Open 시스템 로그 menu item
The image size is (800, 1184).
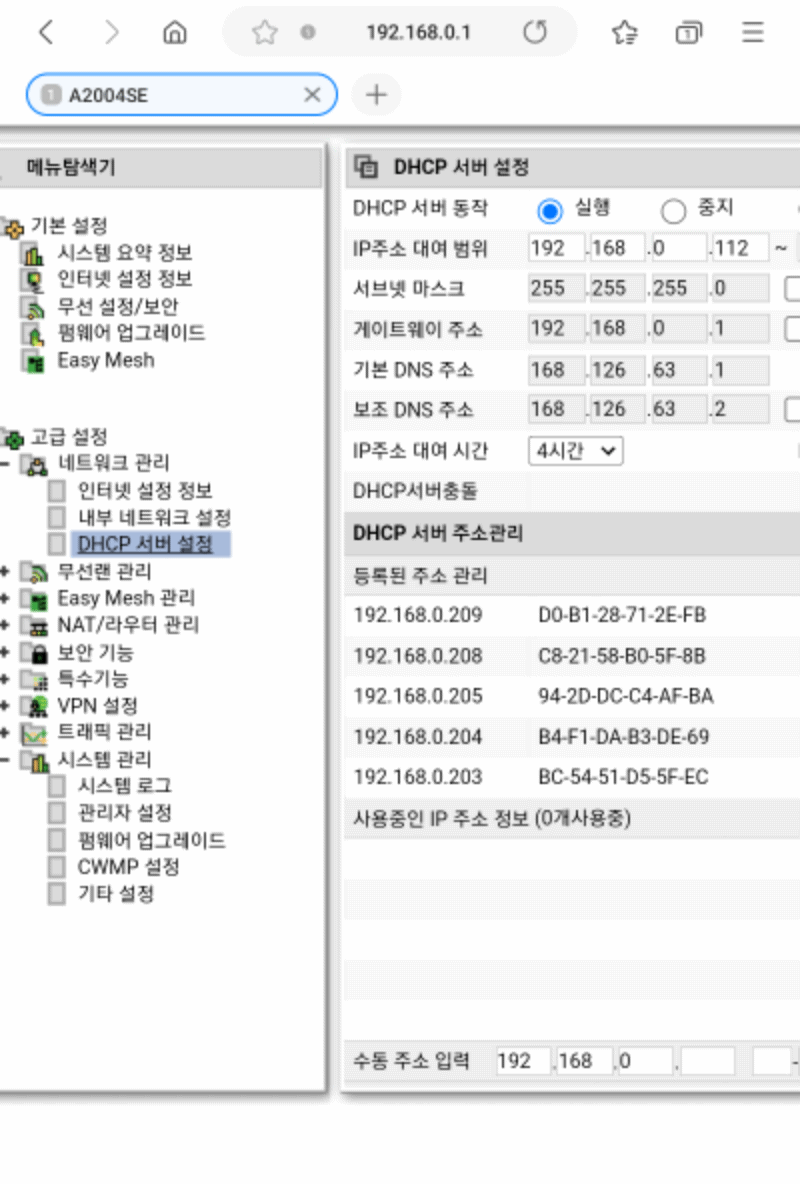(x=125, y=786)
